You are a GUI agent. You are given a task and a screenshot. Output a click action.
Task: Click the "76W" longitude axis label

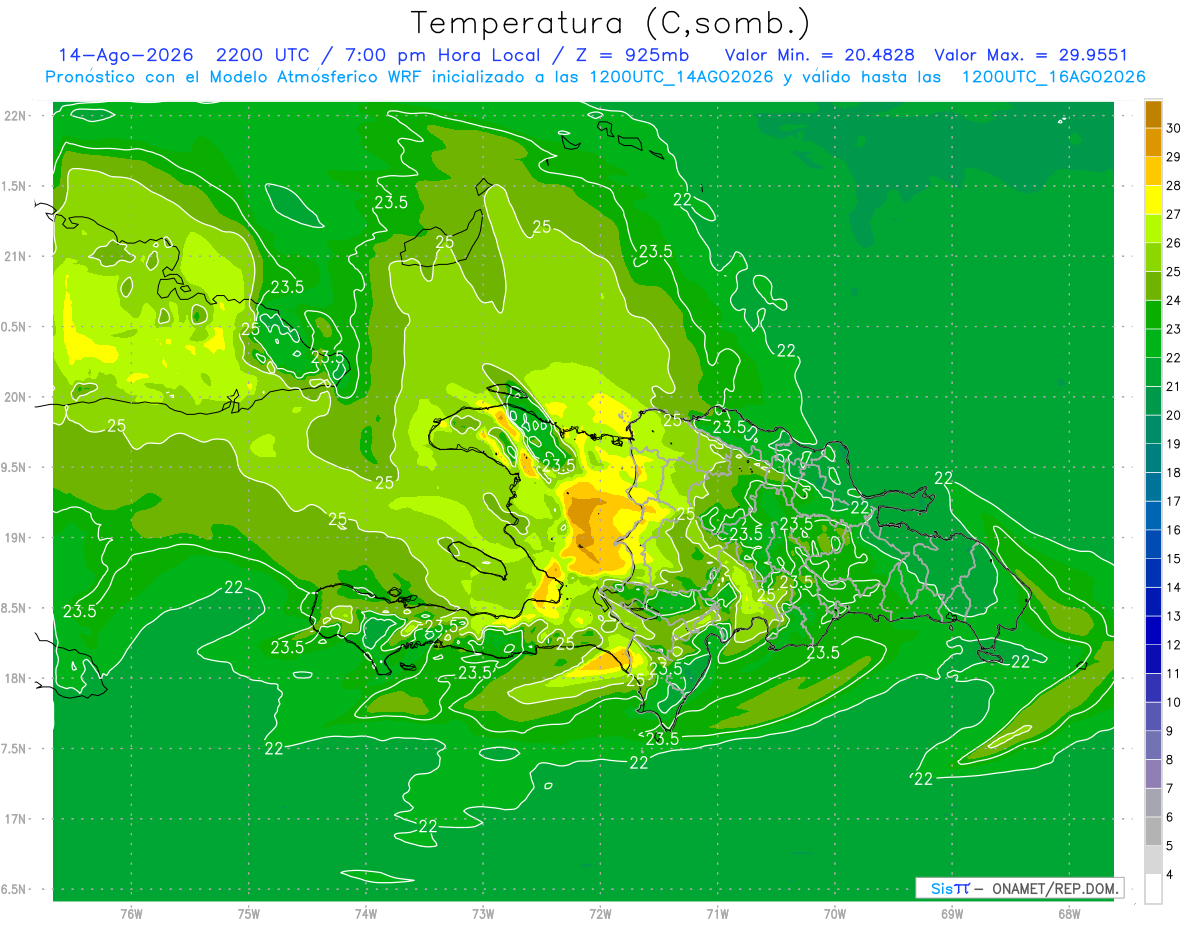131,914
